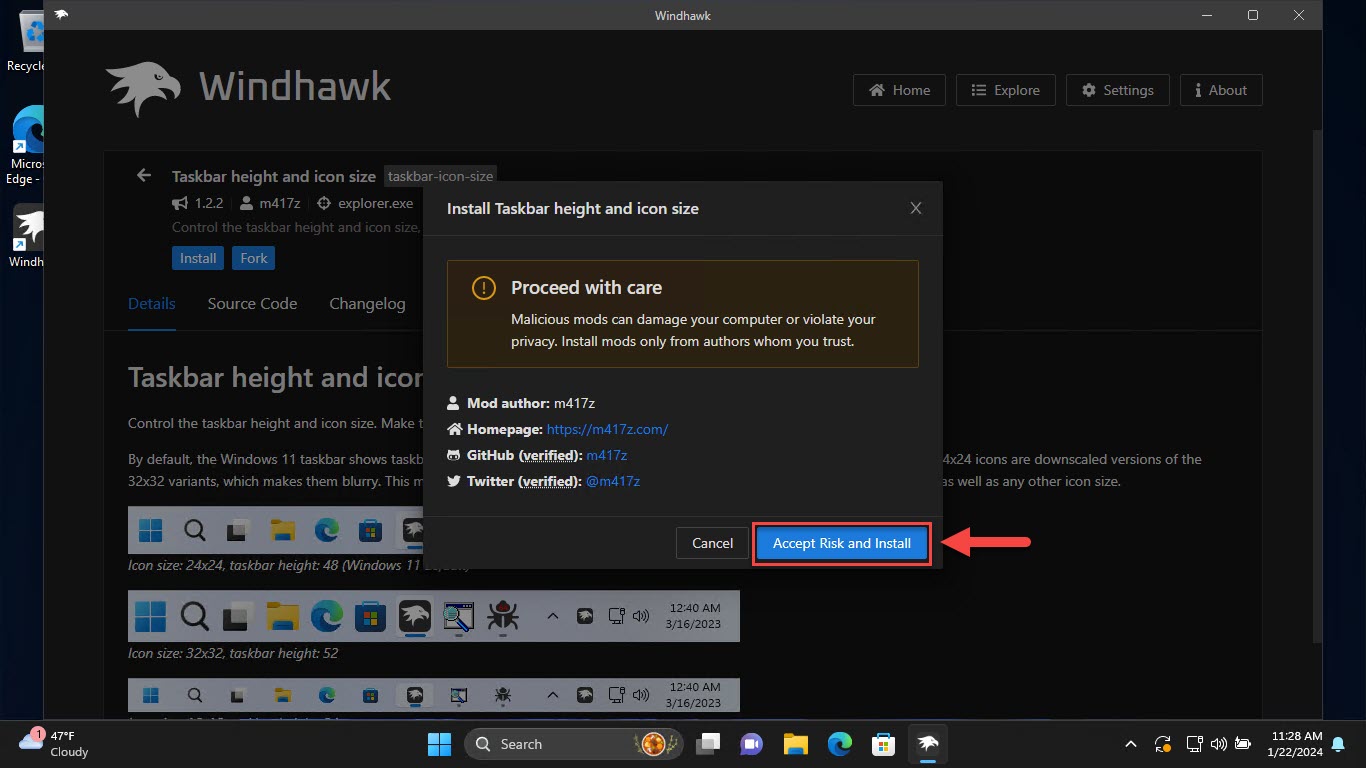
Task: Click the Icon size: 32x32 caption
Action: click(x=233, y=653)
